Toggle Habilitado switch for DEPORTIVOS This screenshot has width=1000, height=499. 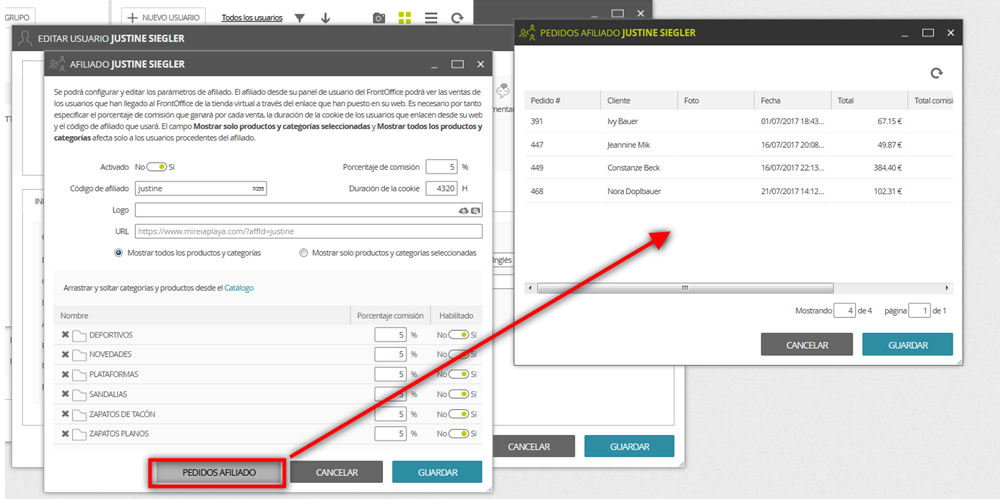coord(459,335)
